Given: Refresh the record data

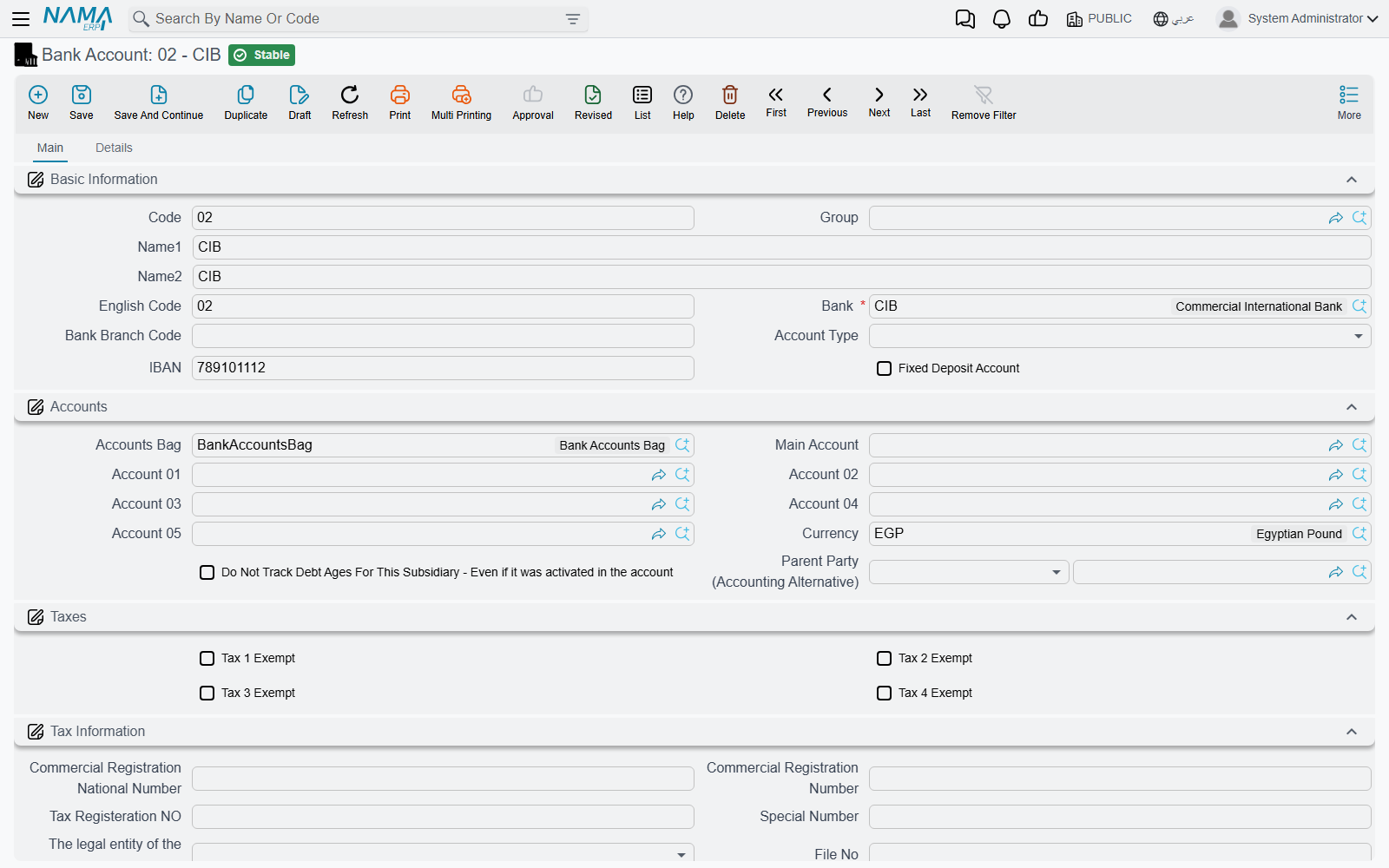Looking at the screenshot, I should pos(350,102).
